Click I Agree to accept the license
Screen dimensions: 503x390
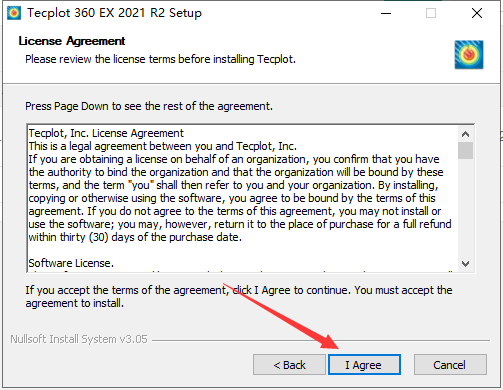(x=364, y=365)
